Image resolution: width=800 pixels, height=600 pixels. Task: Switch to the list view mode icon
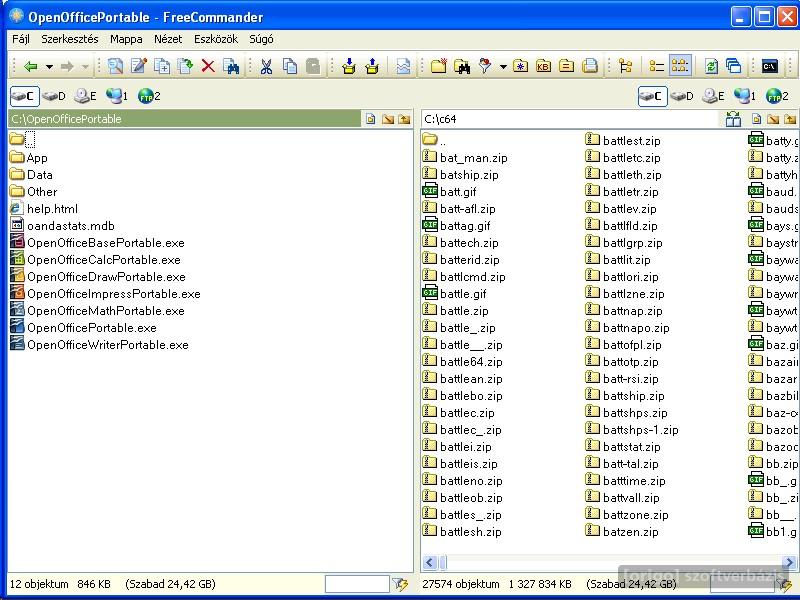[x=656, y=66]
